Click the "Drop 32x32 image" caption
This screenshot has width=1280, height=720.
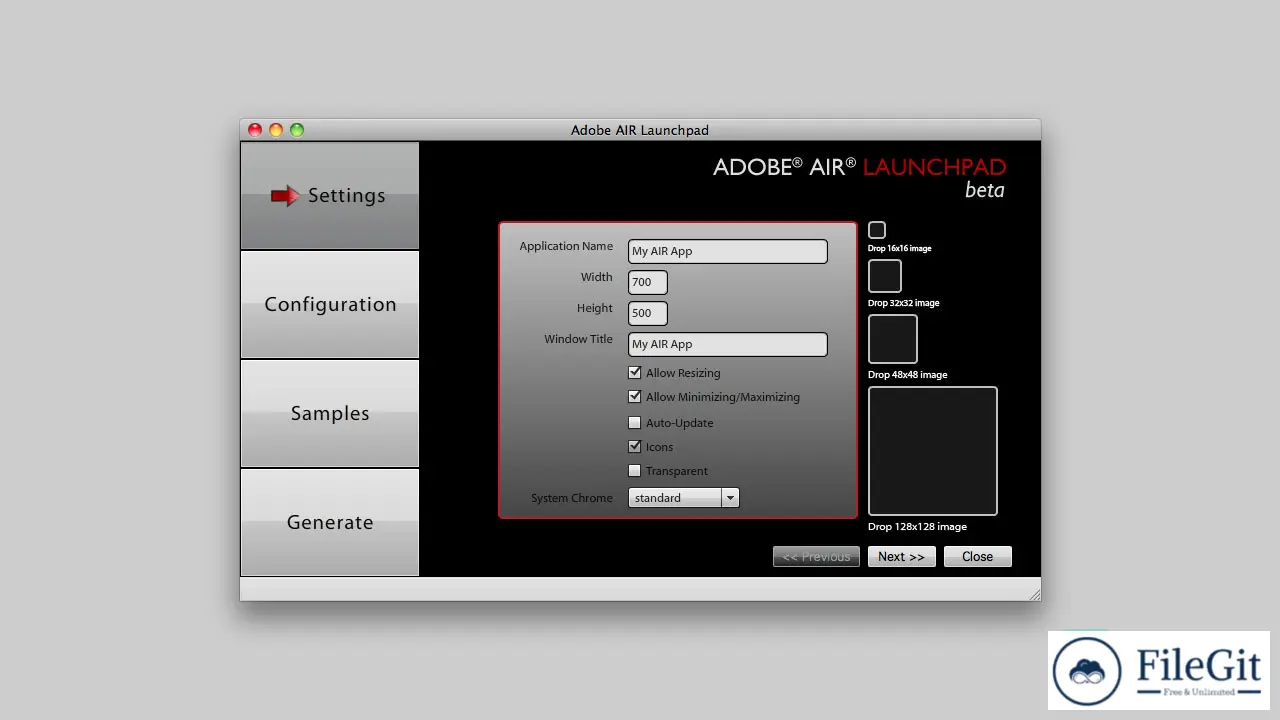tap(903, 302)
